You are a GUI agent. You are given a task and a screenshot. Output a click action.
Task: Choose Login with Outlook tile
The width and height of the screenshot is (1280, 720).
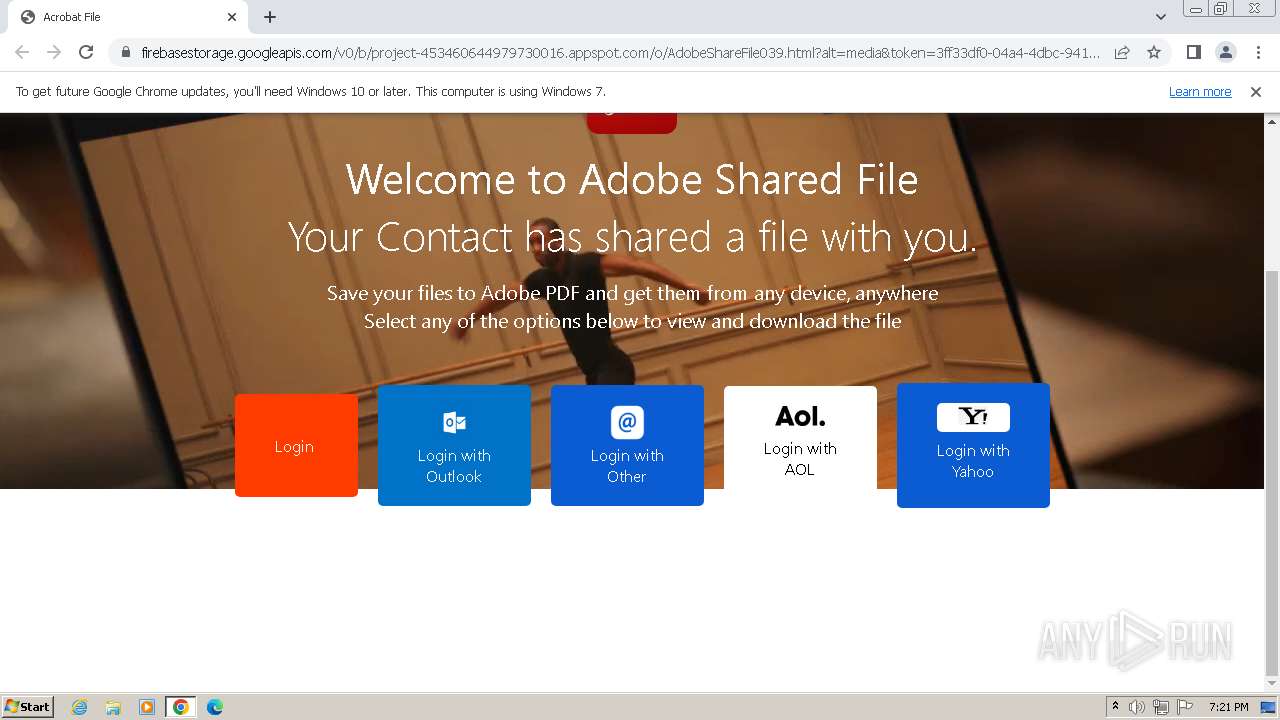click(x=454, y=445)
